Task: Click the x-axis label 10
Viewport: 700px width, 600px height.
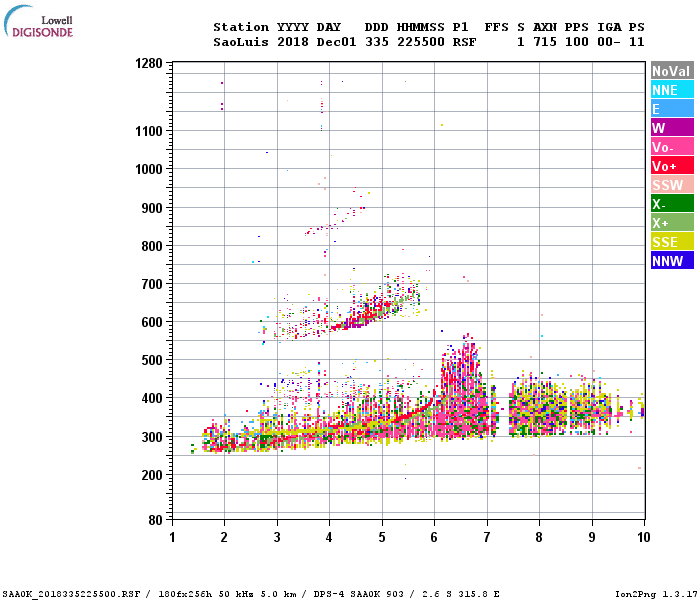Action: (644, 537)
